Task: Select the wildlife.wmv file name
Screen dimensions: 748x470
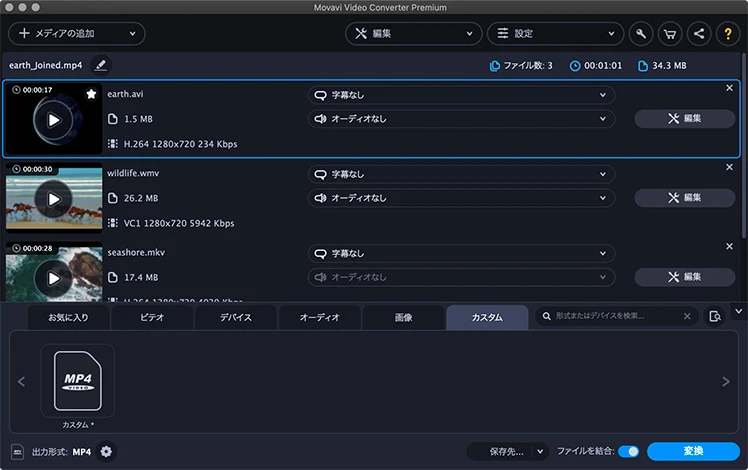Action: click(x=133, y=173)
